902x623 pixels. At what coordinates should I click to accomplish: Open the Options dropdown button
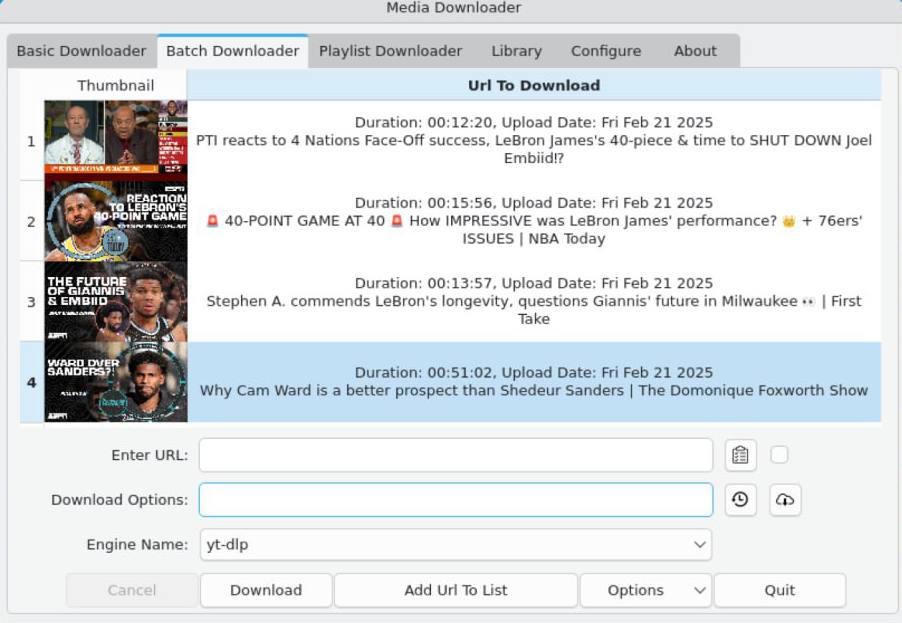pos(645,590)
